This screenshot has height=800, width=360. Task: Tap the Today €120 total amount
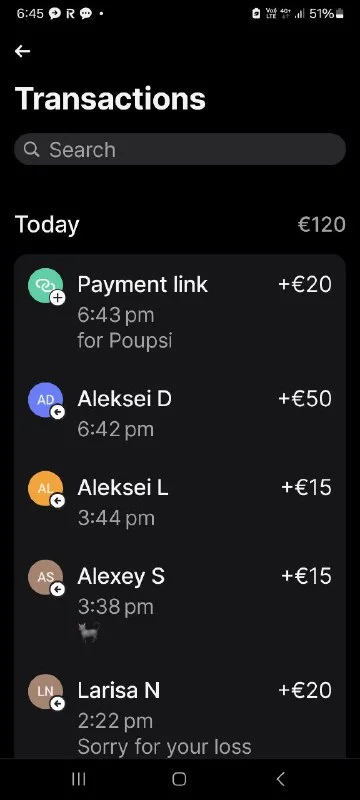point(321,224)
